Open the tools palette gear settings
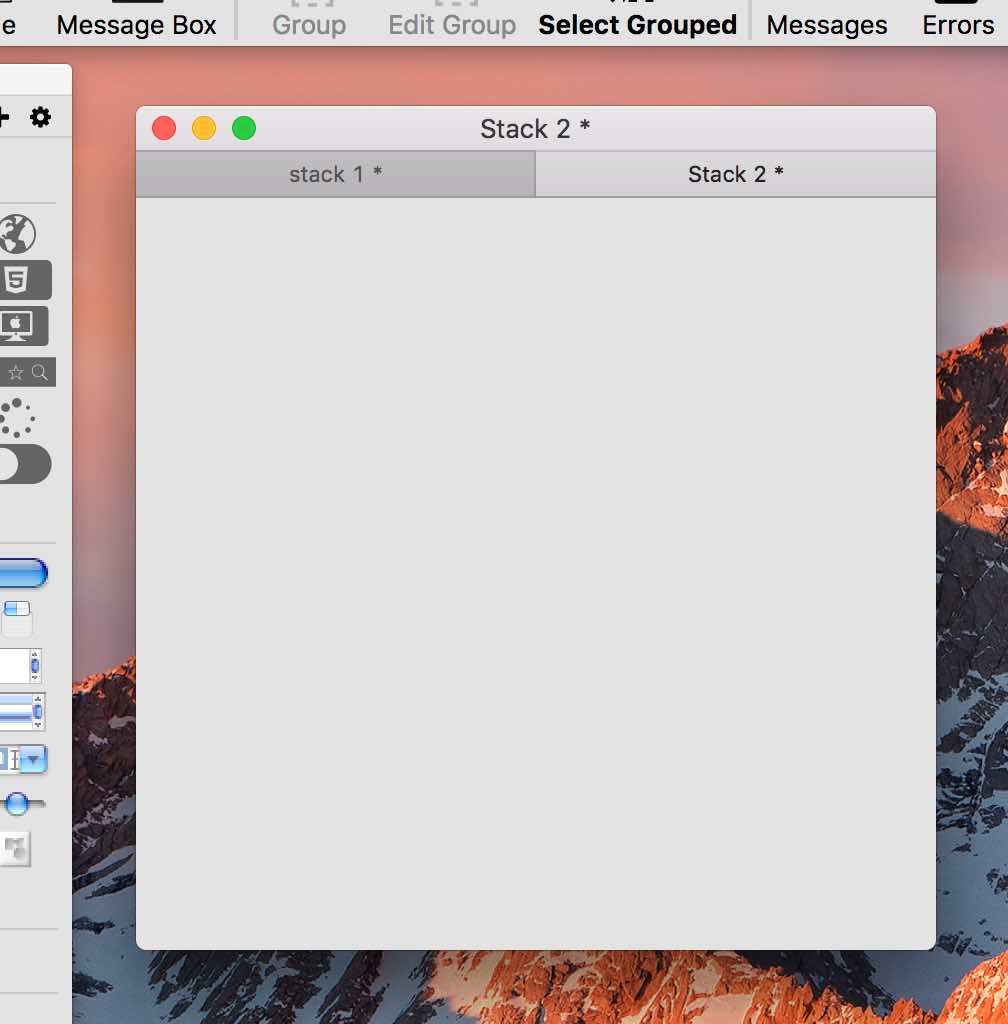The image size is (1008, 1024). 40,118
